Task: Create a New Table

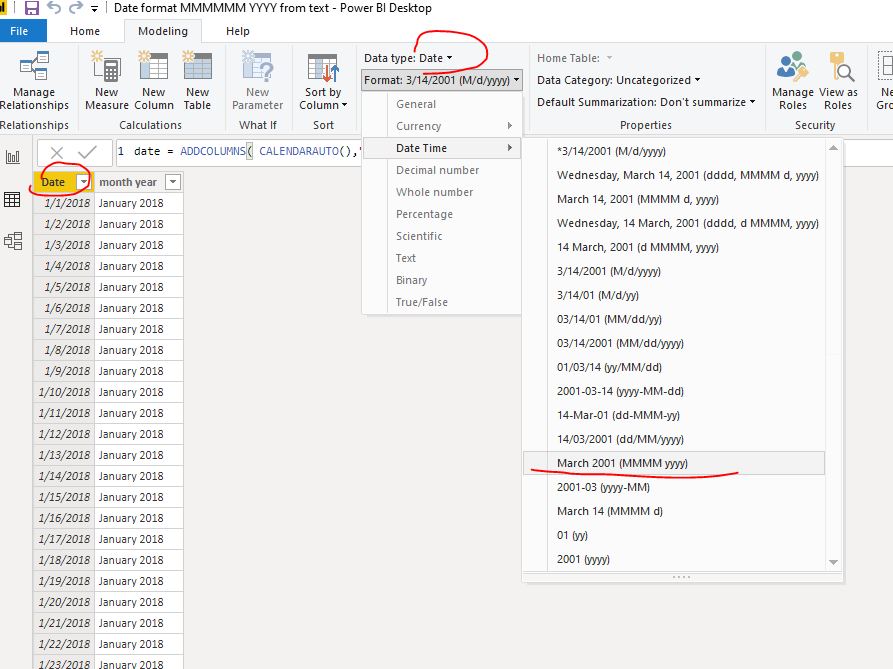Action: [197, 80]
